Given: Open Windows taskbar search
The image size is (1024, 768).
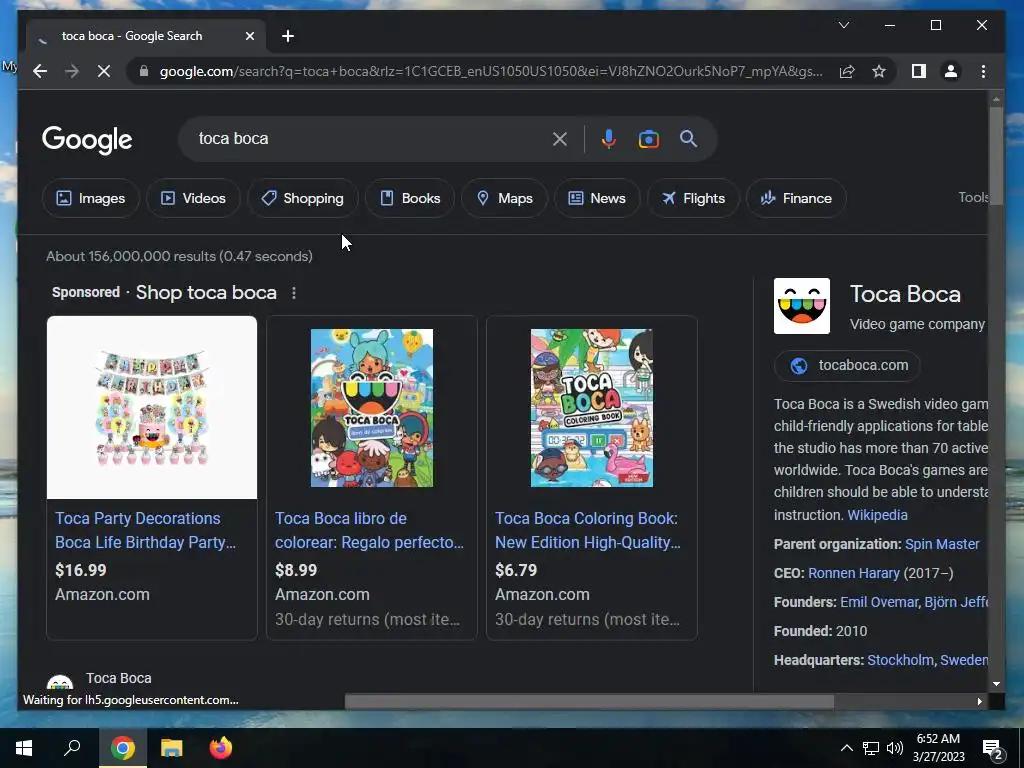Looking at the screenshot, I should click(x=72, y=748).
